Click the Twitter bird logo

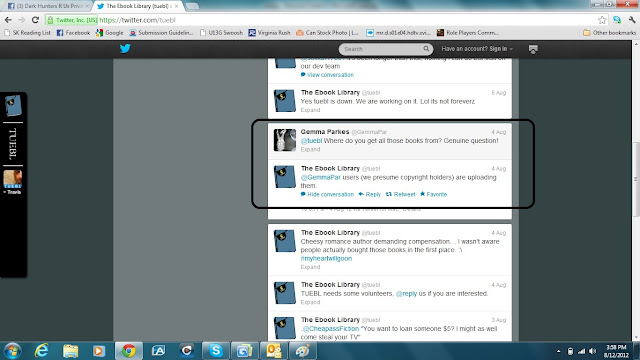pos(125,49)
